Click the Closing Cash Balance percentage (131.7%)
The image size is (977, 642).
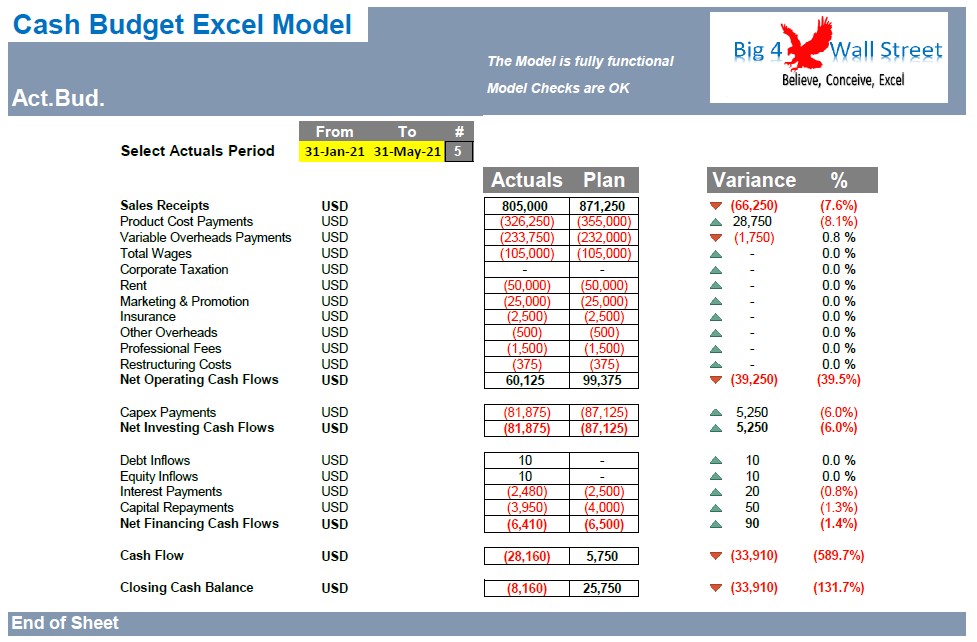(x=839, y=587)
